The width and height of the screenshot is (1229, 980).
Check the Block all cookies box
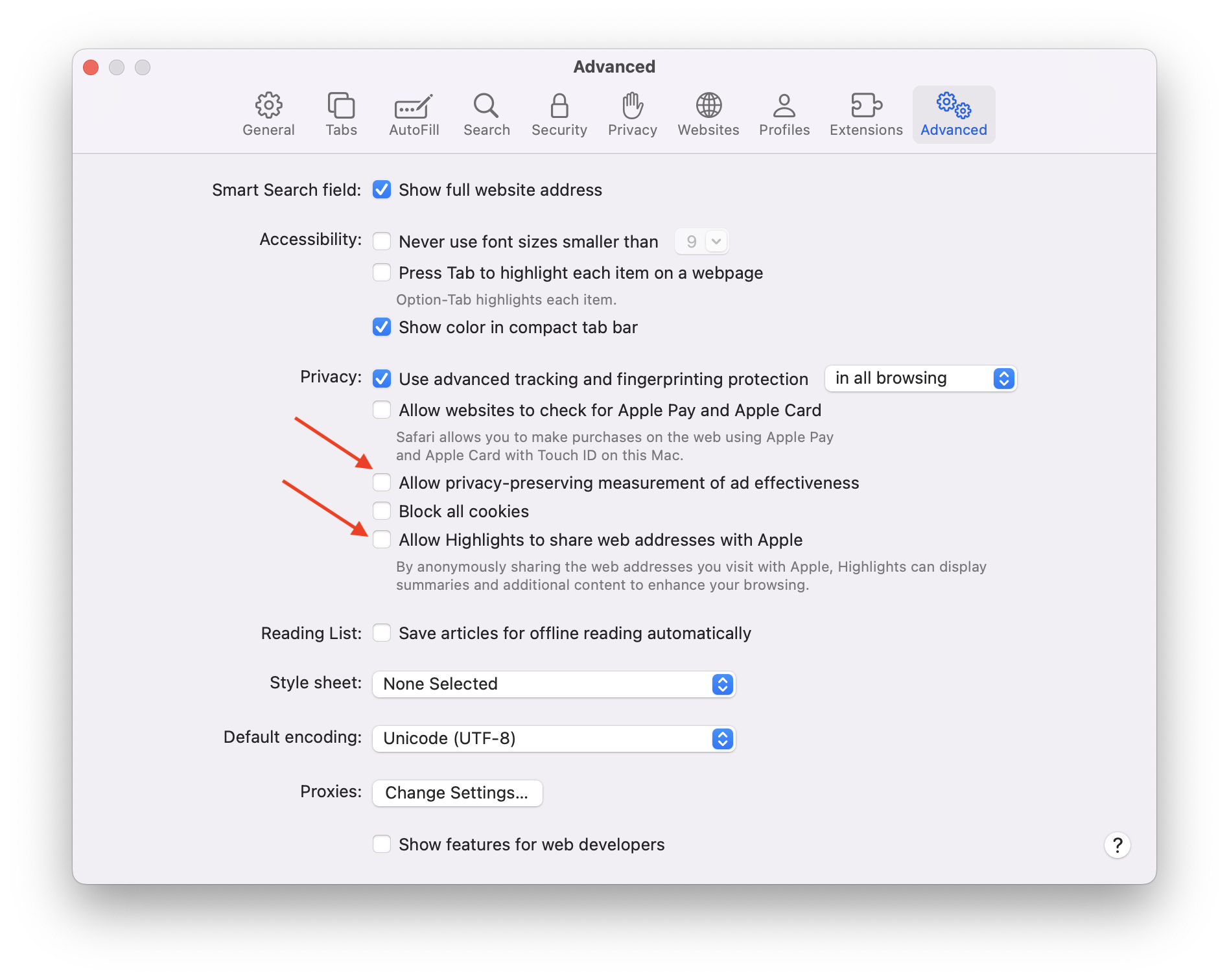[x=382, y=511]
